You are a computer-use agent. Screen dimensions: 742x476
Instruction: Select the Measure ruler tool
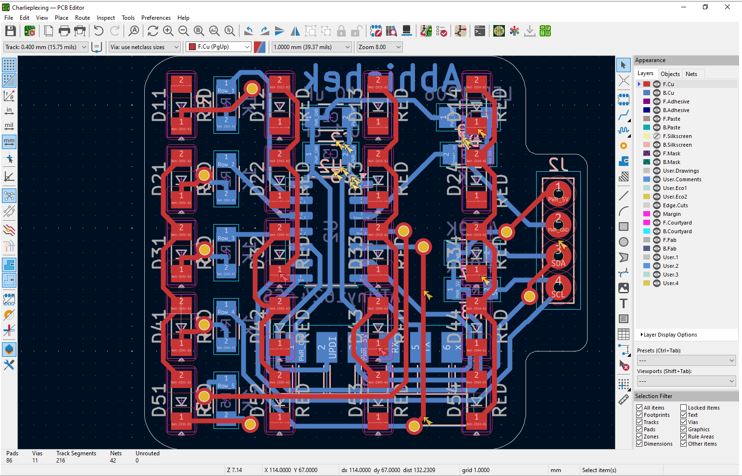(x=624, y=399)
